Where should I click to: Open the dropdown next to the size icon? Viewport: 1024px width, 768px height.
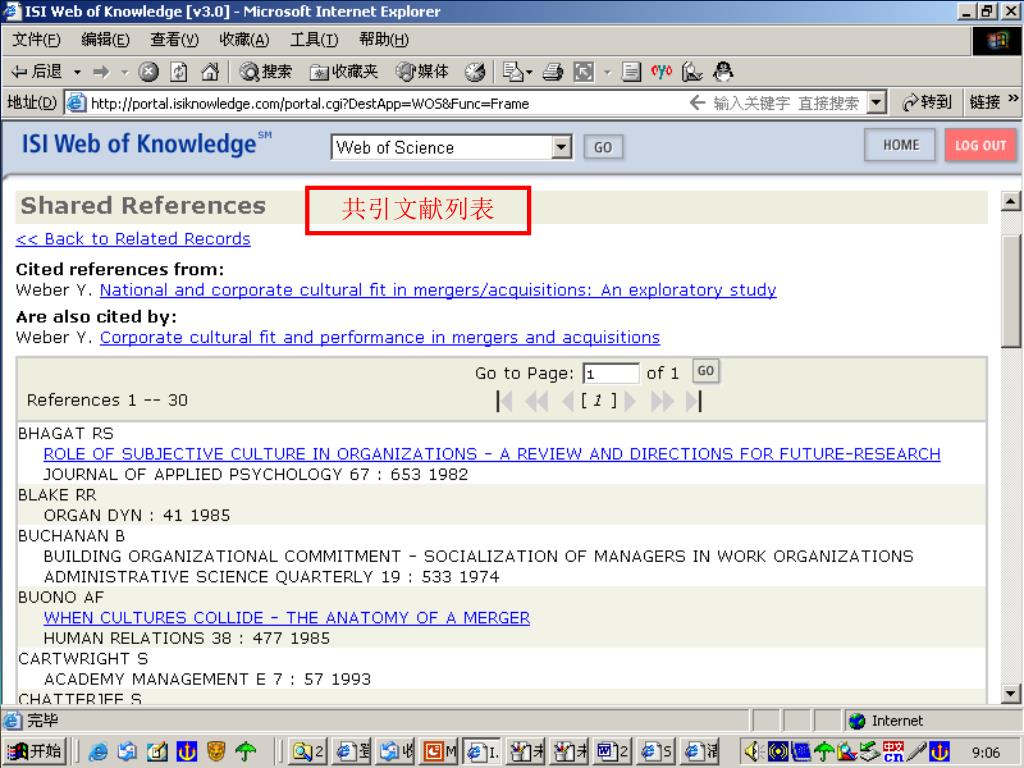(607, 72)
